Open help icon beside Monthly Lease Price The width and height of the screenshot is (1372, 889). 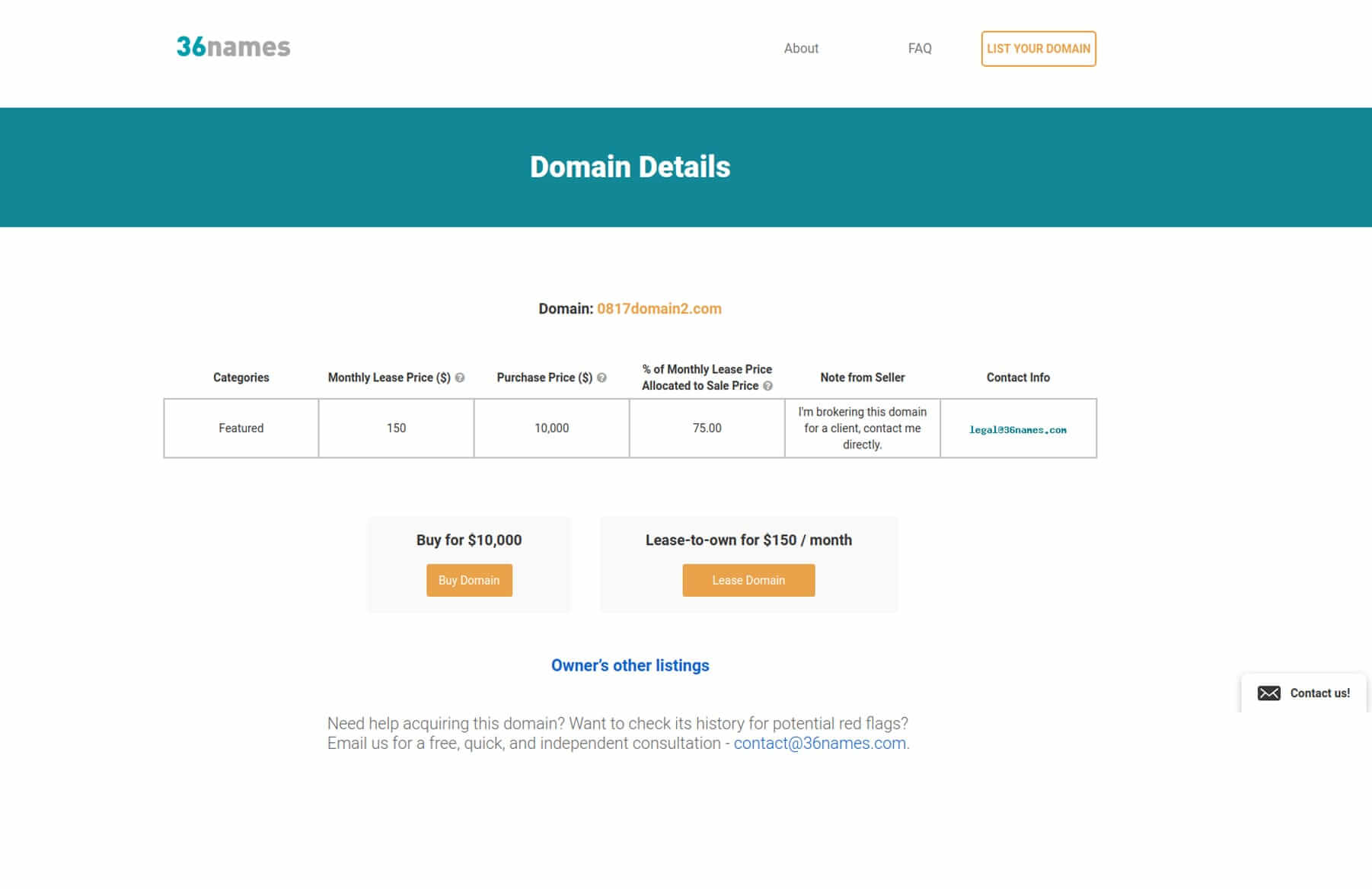460,378
